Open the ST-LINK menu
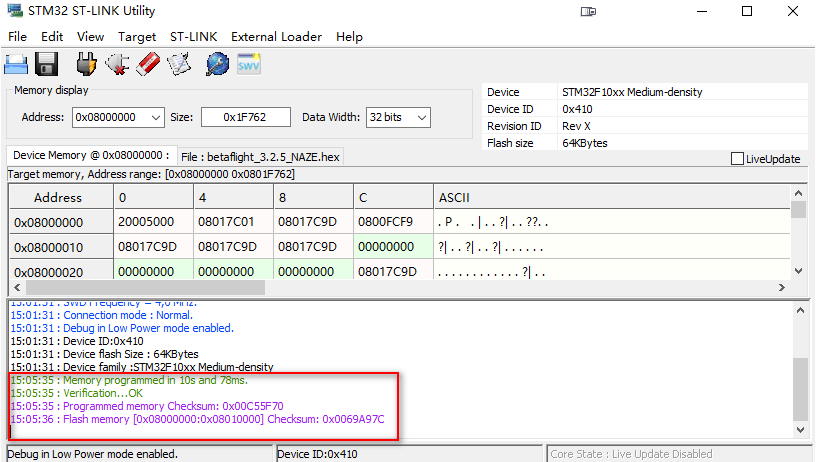 coord(193,37)
